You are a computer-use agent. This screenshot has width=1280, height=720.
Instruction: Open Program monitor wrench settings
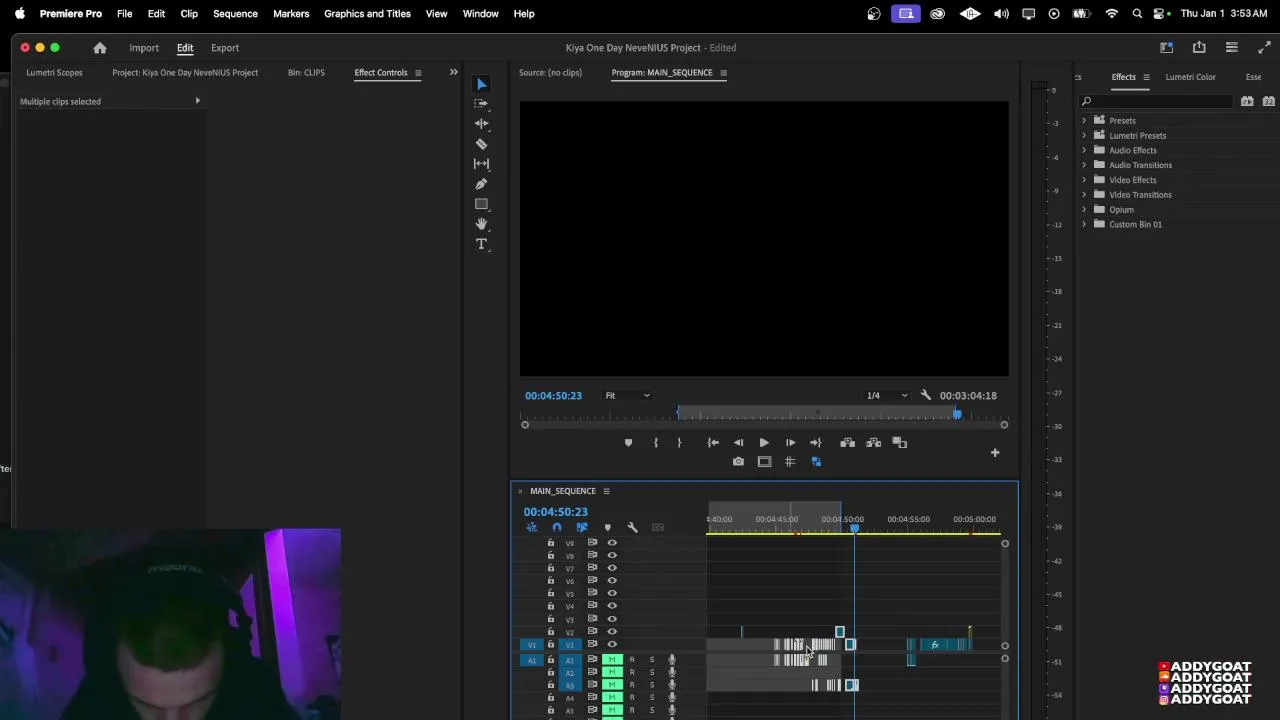click(926, 396)
